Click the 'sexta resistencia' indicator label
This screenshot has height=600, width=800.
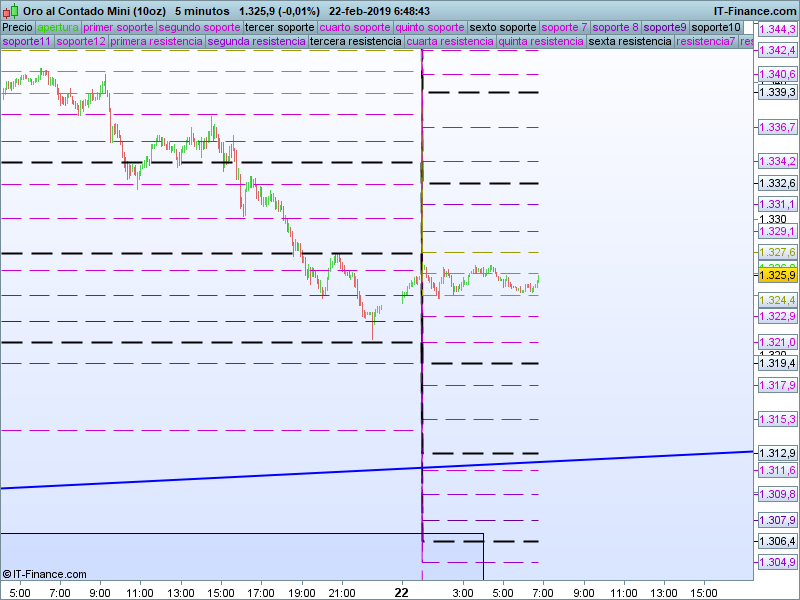coord(630,42)
